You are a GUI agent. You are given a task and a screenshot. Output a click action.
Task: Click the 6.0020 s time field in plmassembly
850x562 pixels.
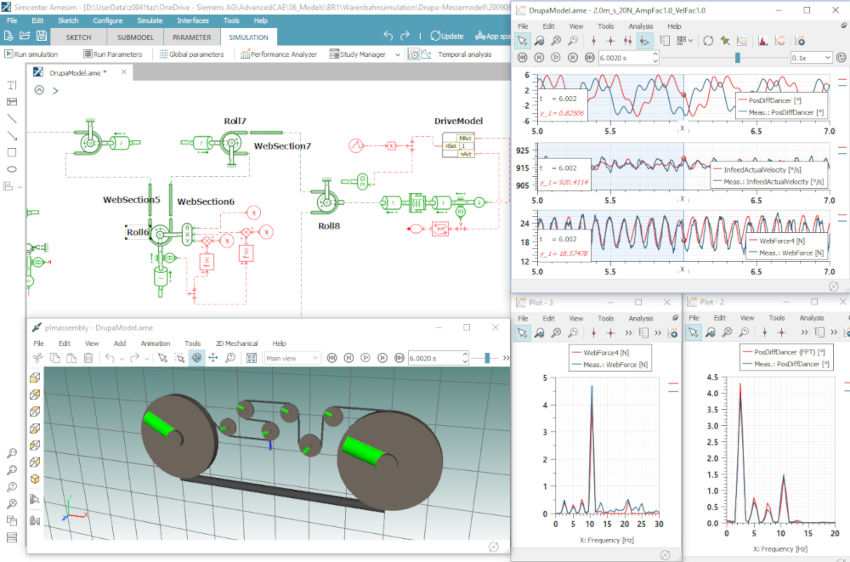(438, 358)
